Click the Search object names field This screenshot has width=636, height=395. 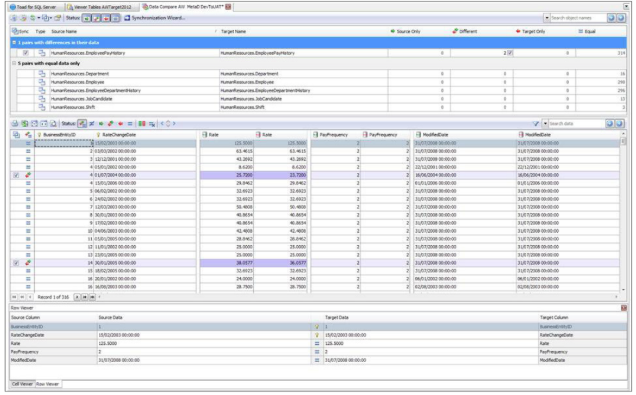[x=578, y=18]
